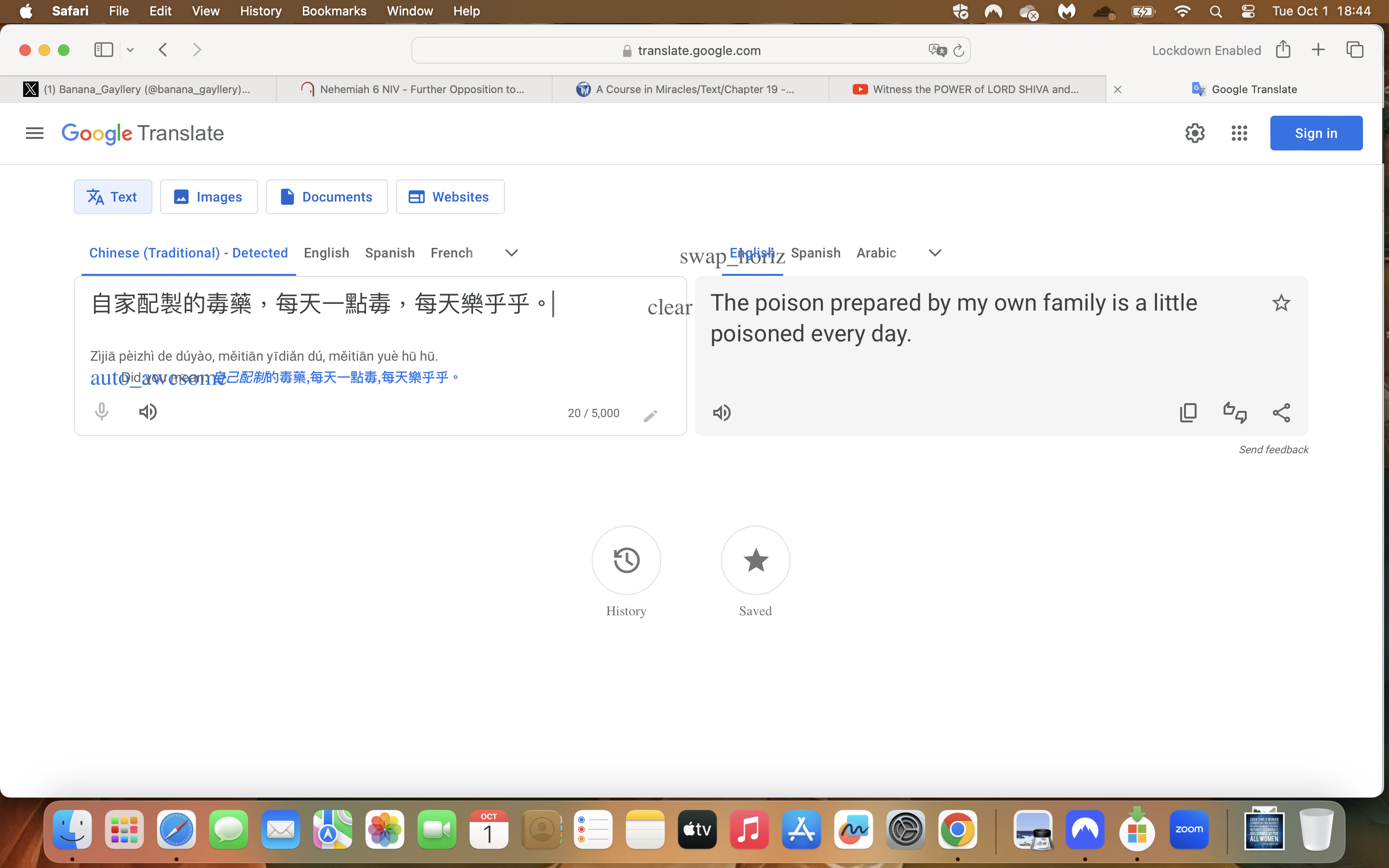Click the Send feedback link
Image resolution: width=1389 pixels, height=868 pixels.
(1273, 449)
